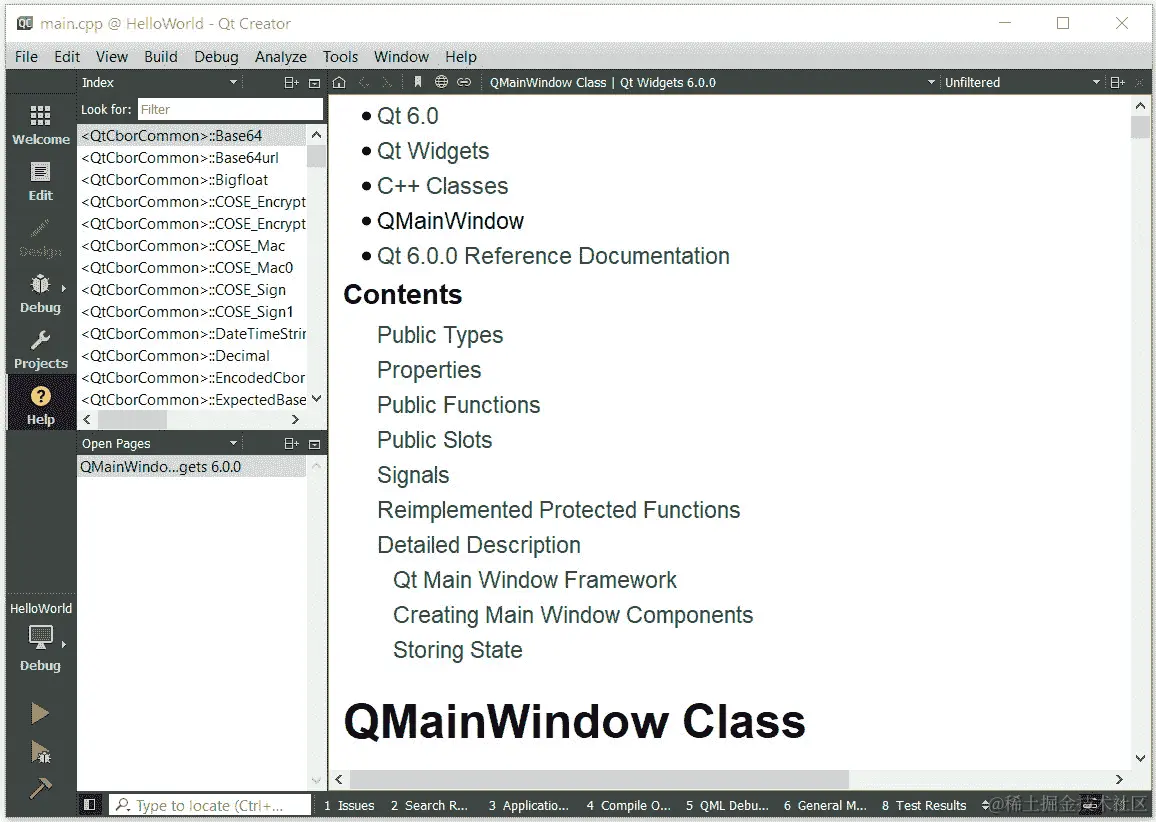Image resolution: width=1156 pixels, height=822 pixels.
Task: Open Qt 6.0.0 Reference Documentation link
Action: [x=553, y=256]
